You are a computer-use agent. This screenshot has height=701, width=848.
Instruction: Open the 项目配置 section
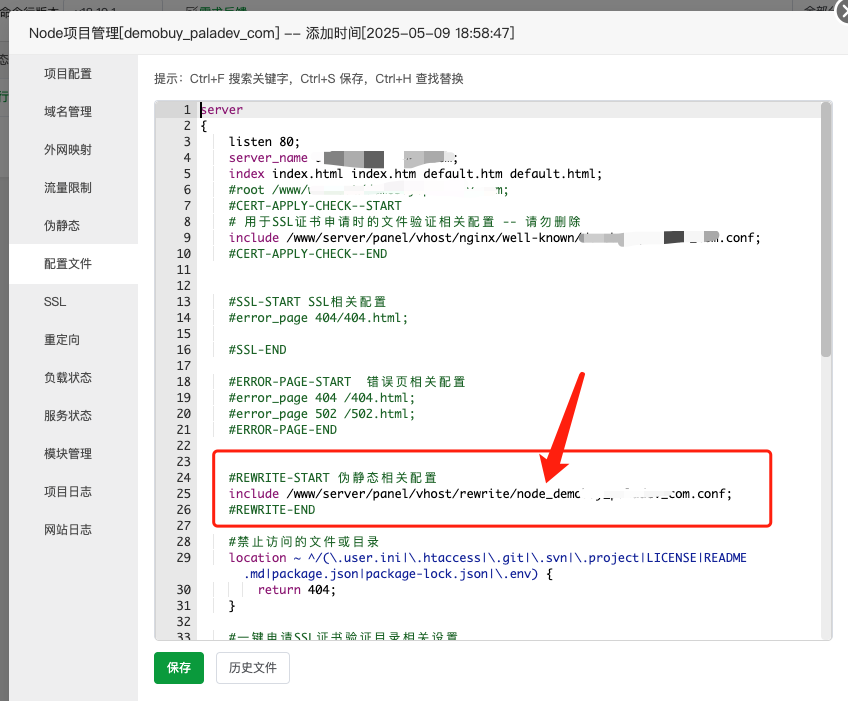tap(68, 74)
